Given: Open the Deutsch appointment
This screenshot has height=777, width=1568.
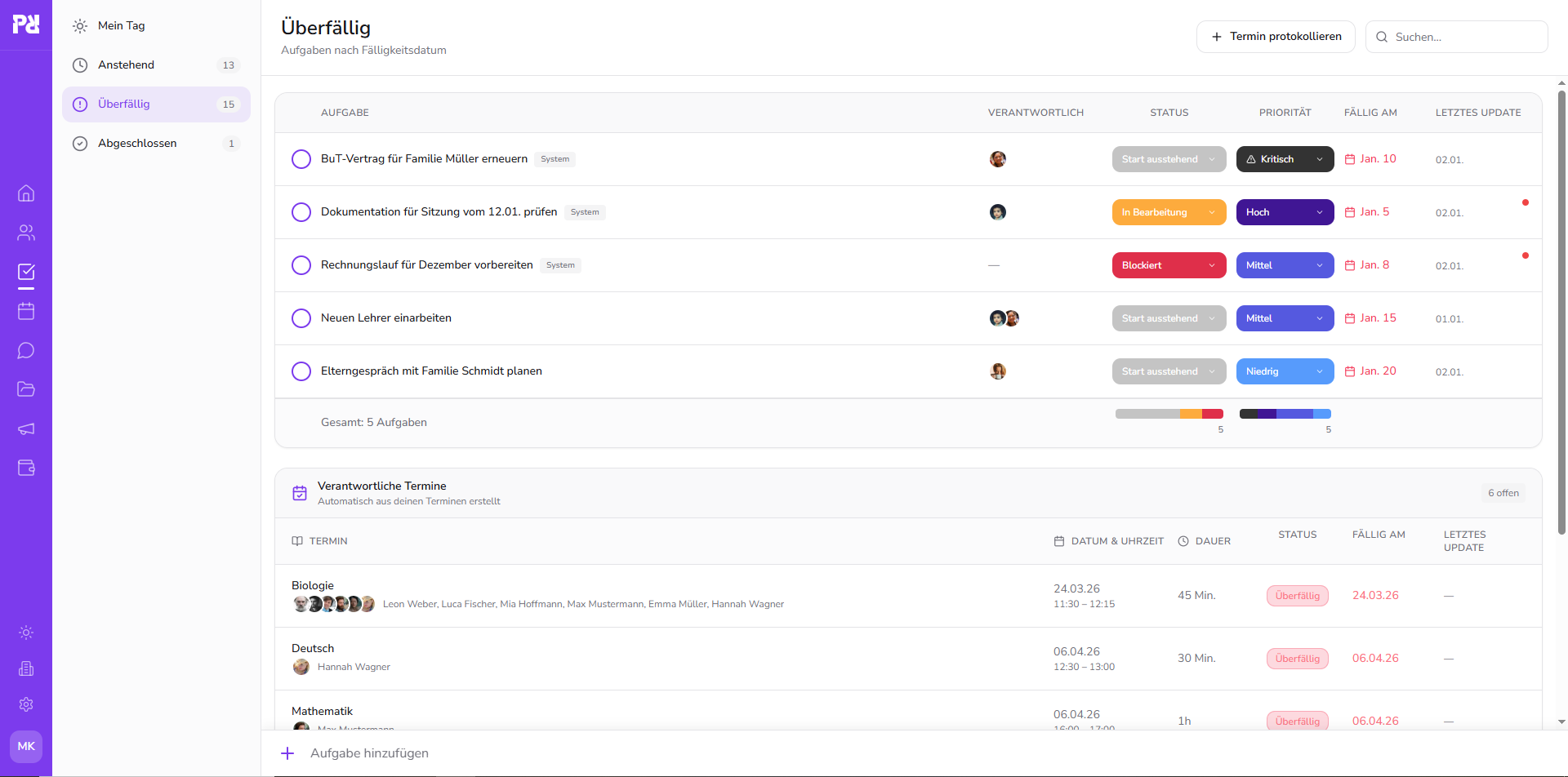Looking at the screenshot, I should point(908,659).
